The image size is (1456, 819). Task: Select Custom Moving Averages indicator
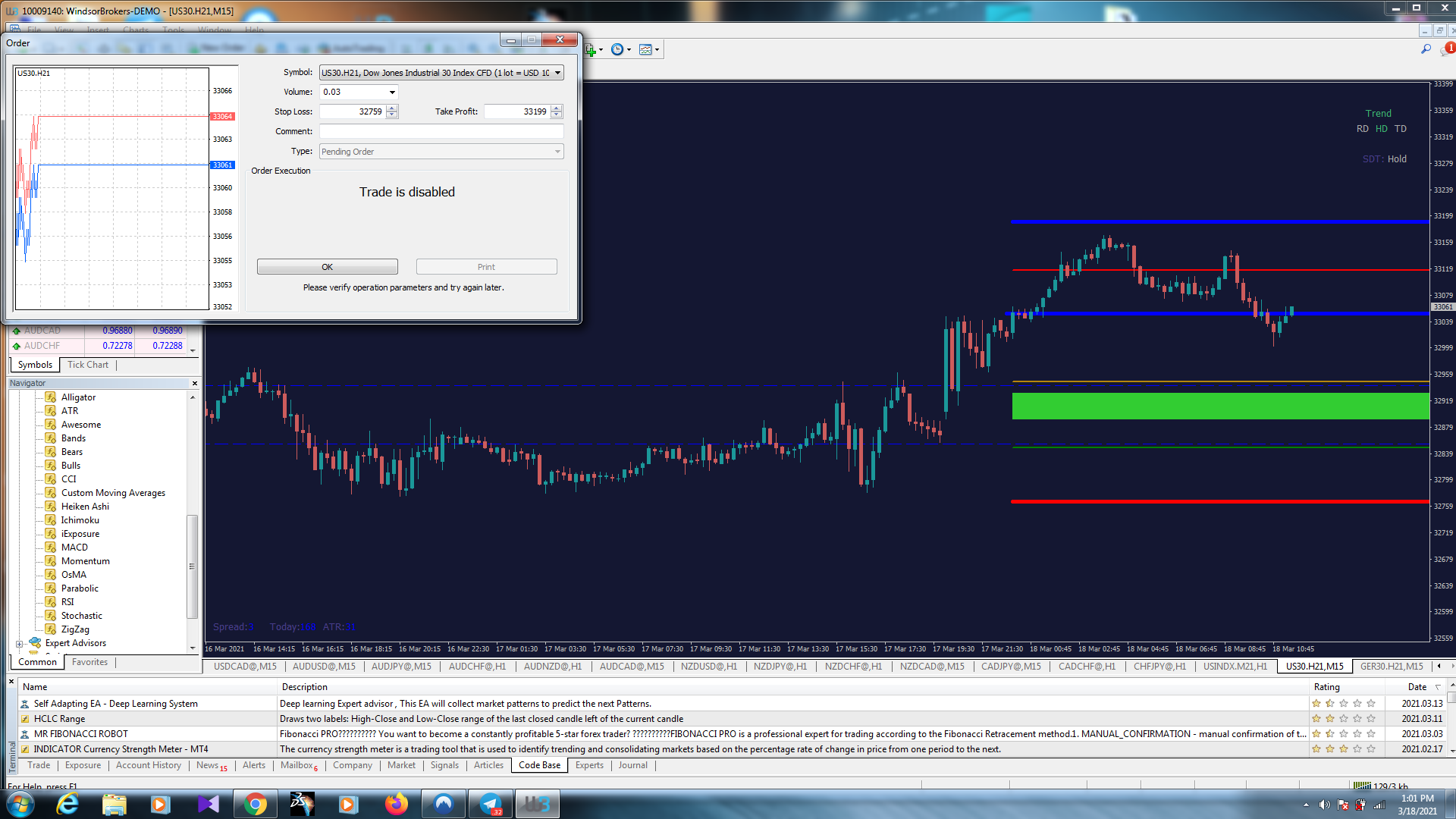[113, 493]
